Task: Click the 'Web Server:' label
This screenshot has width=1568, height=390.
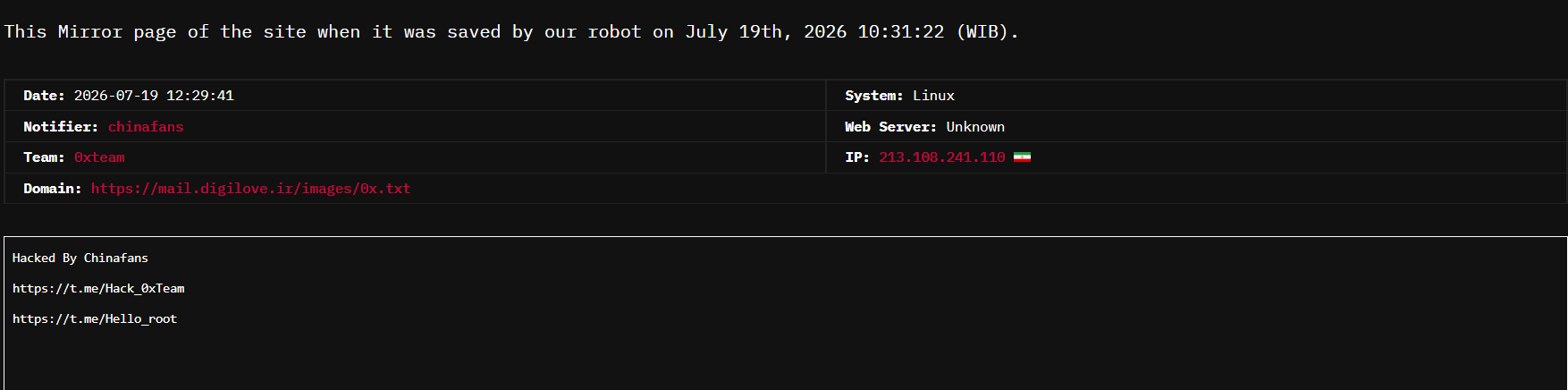Action: coord(890,127)
